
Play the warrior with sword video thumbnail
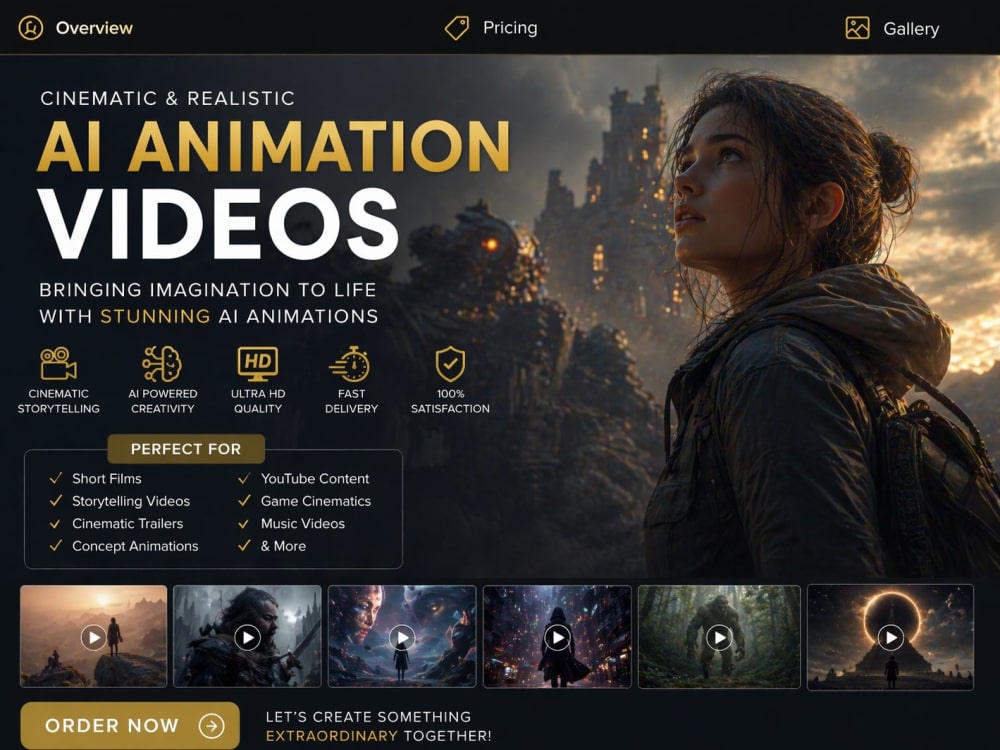247,636
